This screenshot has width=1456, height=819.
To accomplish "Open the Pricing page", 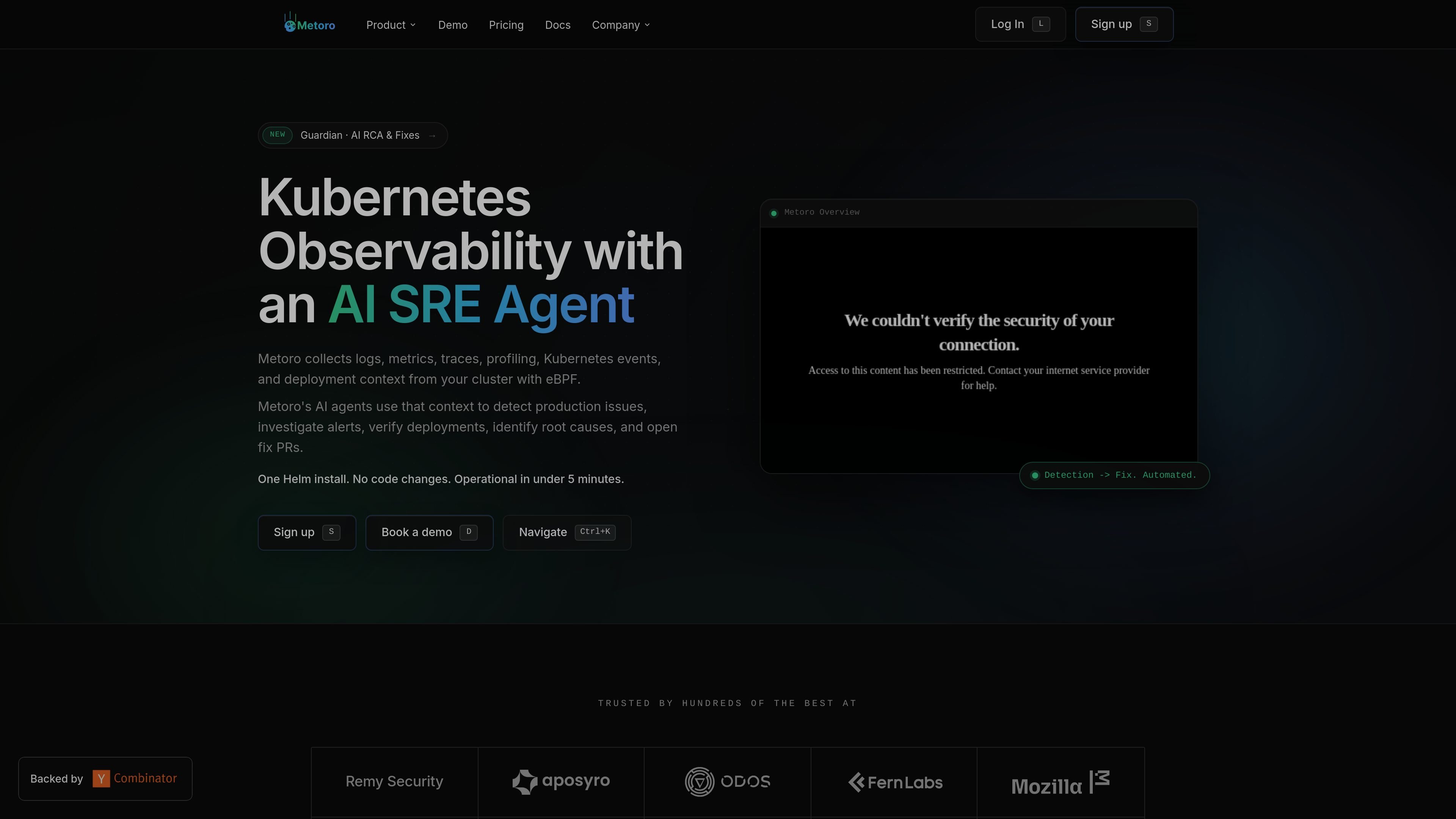I will (x=506, y=25).
